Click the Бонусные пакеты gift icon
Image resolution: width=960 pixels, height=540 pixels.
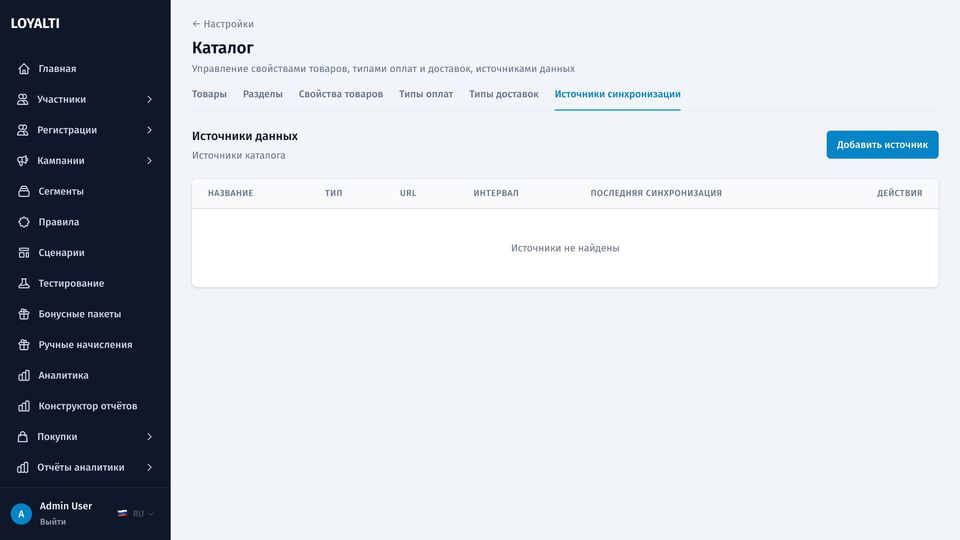(x=24, y=313)
